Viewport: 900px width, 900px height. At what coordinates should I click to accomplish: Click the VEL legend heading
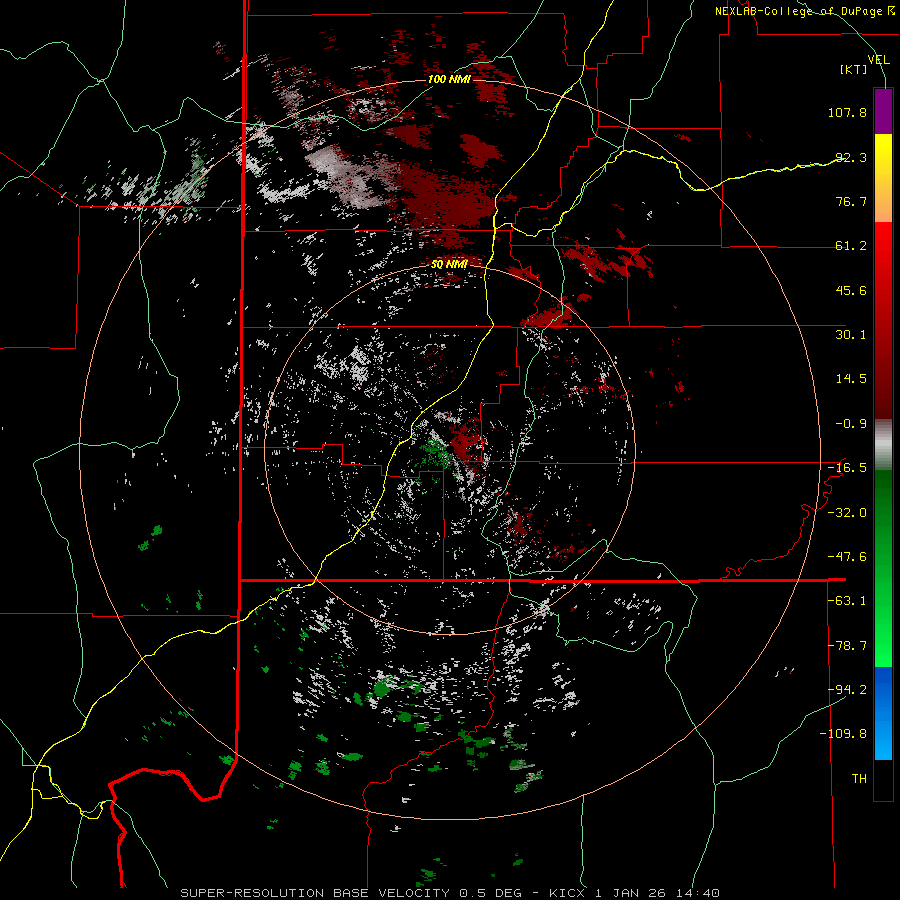pos(878,60)
